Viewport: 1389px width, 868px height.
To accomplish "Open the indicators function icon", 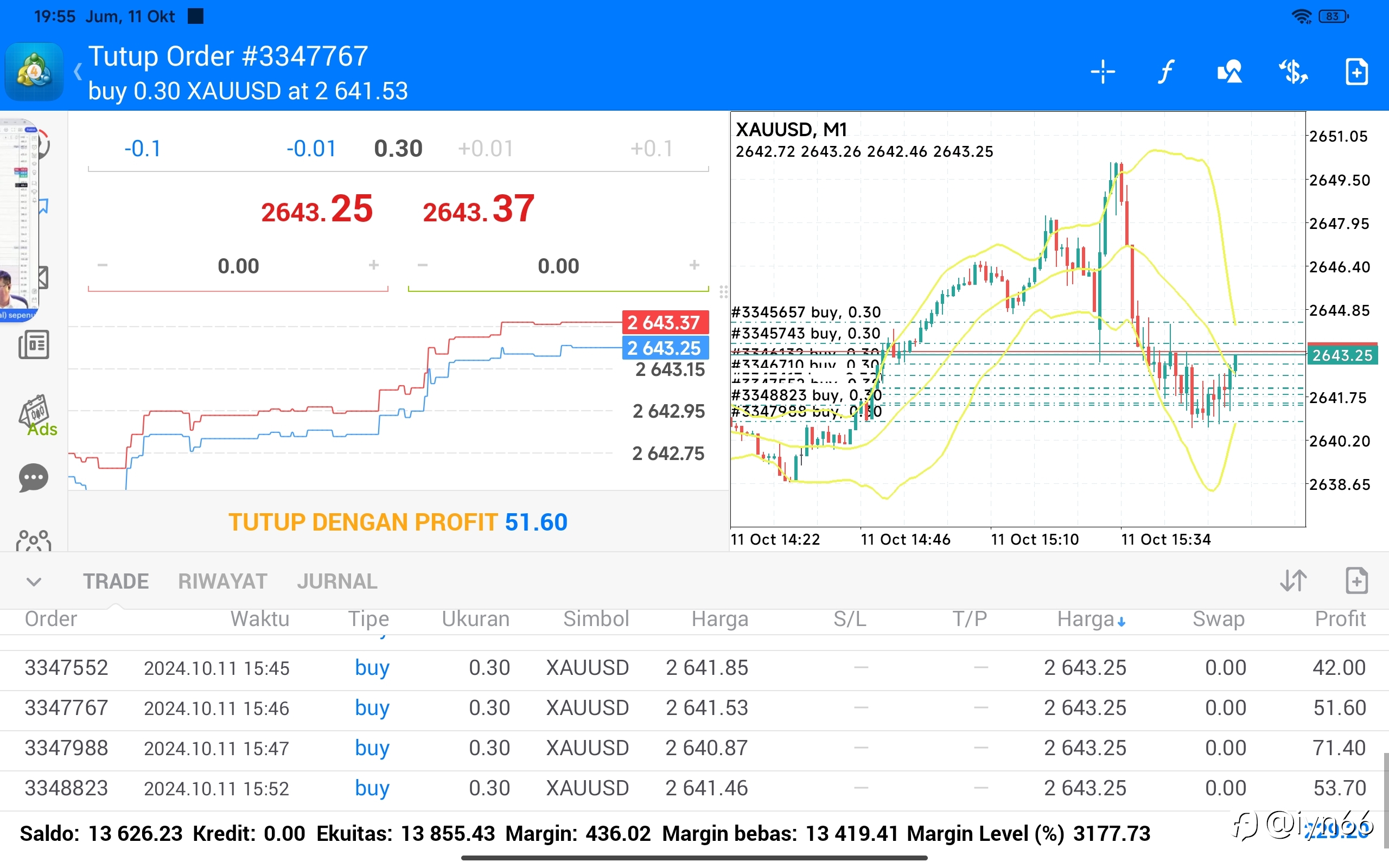I will click(1165, 72).
